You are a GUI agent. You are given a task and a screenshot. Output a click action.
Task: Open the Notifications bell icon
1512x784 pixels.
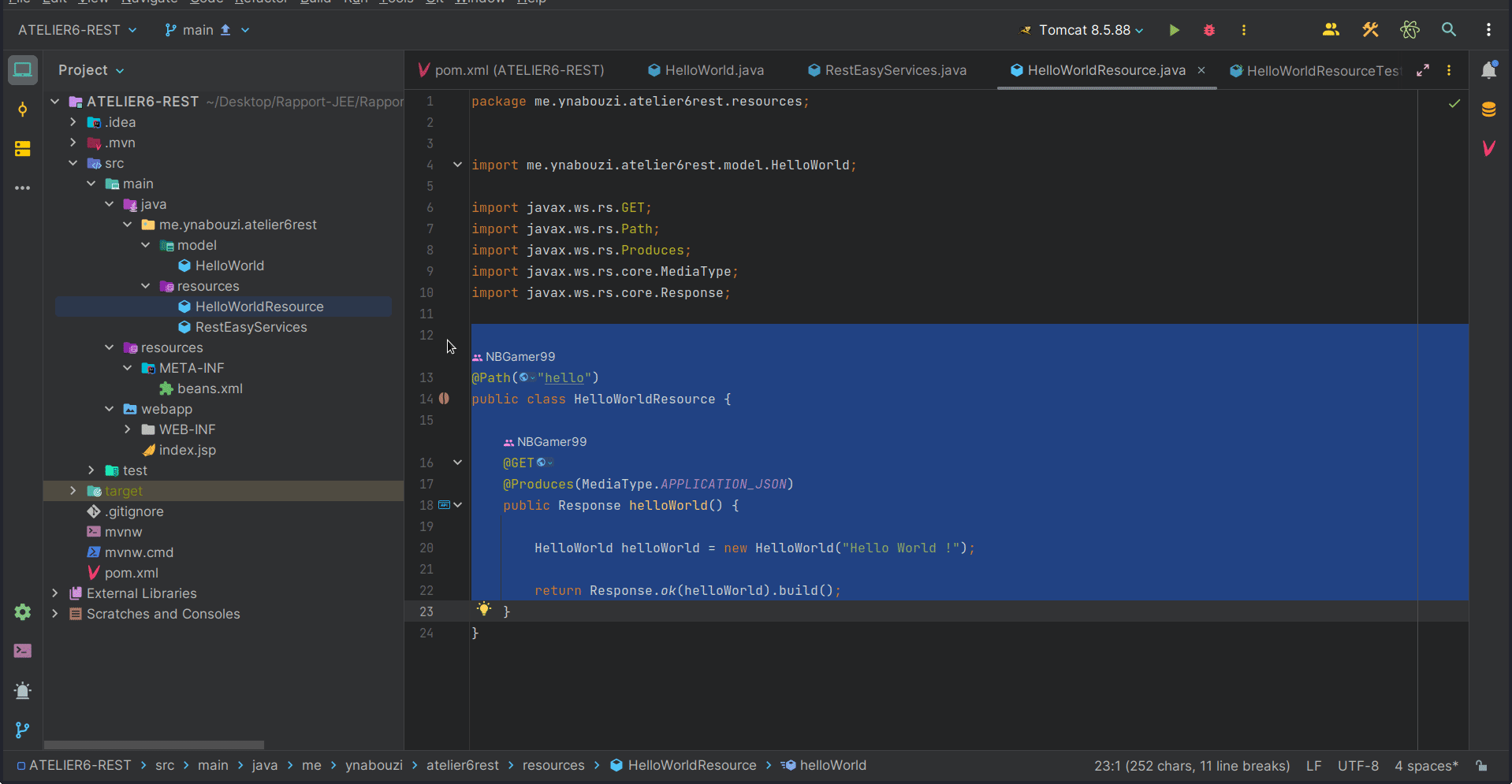tap(1488, 71)
